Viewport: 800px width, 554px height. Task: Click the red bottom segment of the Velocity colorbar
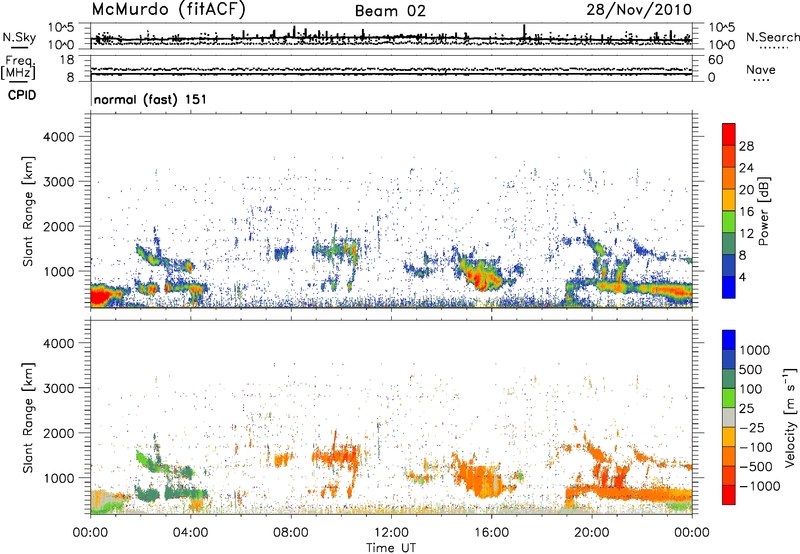(729, 495)
